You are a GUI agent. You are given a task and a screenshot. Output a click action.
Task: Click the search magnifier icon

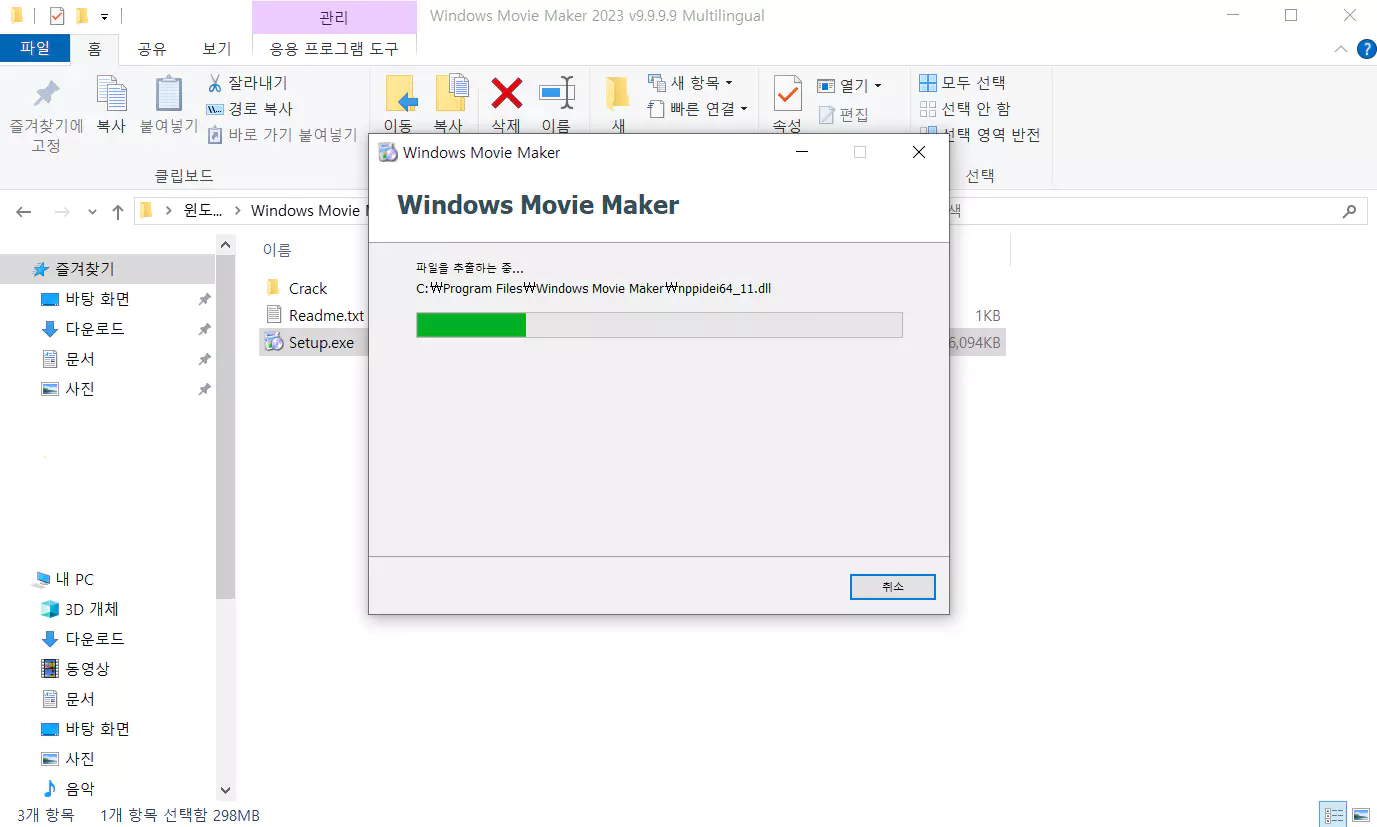point(1349,212)
